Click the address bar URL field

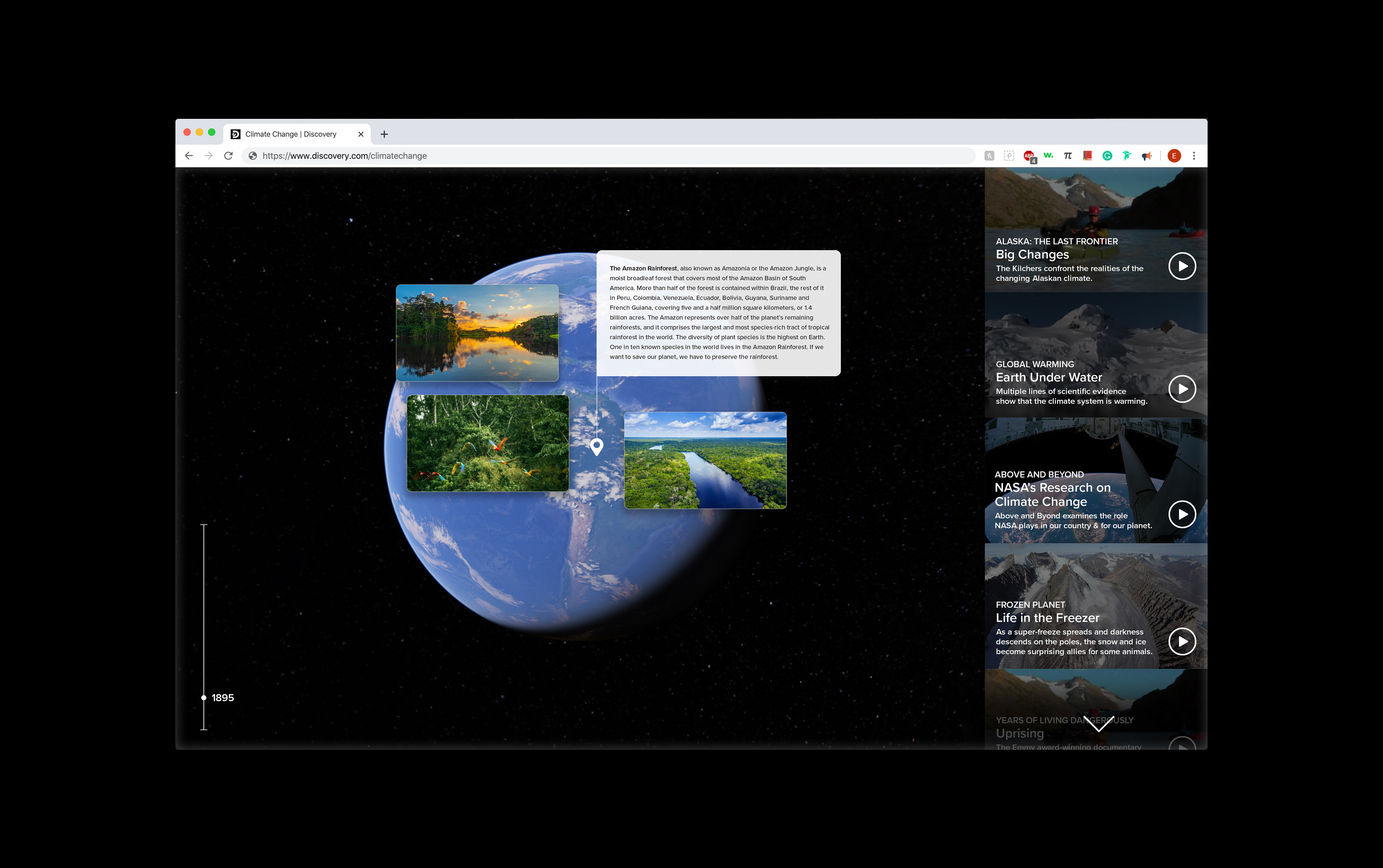tap(609, 156)
